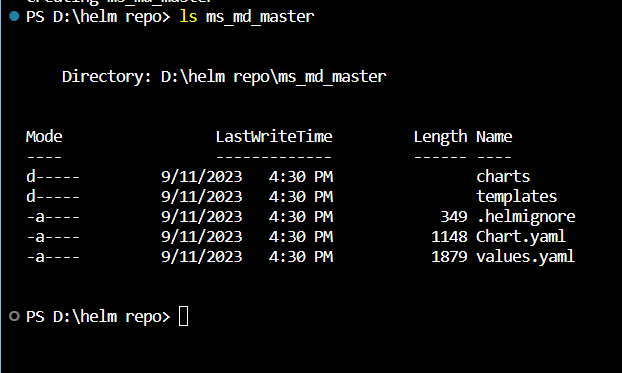Viewport: 622px width, 373px height.
Task: Click the templates directory name
Action: point(516,196)
